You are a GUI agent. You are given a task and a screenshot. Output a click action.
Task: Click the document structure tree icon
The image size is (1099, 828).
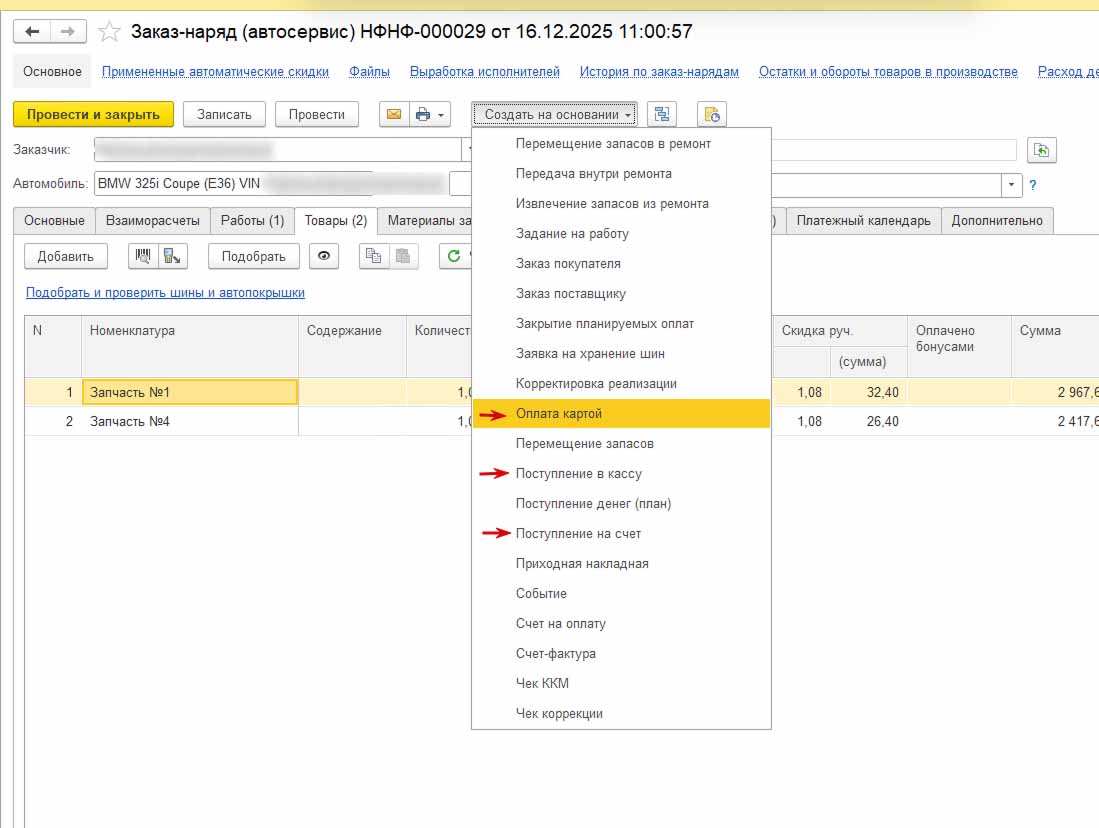tap(661, 114)
